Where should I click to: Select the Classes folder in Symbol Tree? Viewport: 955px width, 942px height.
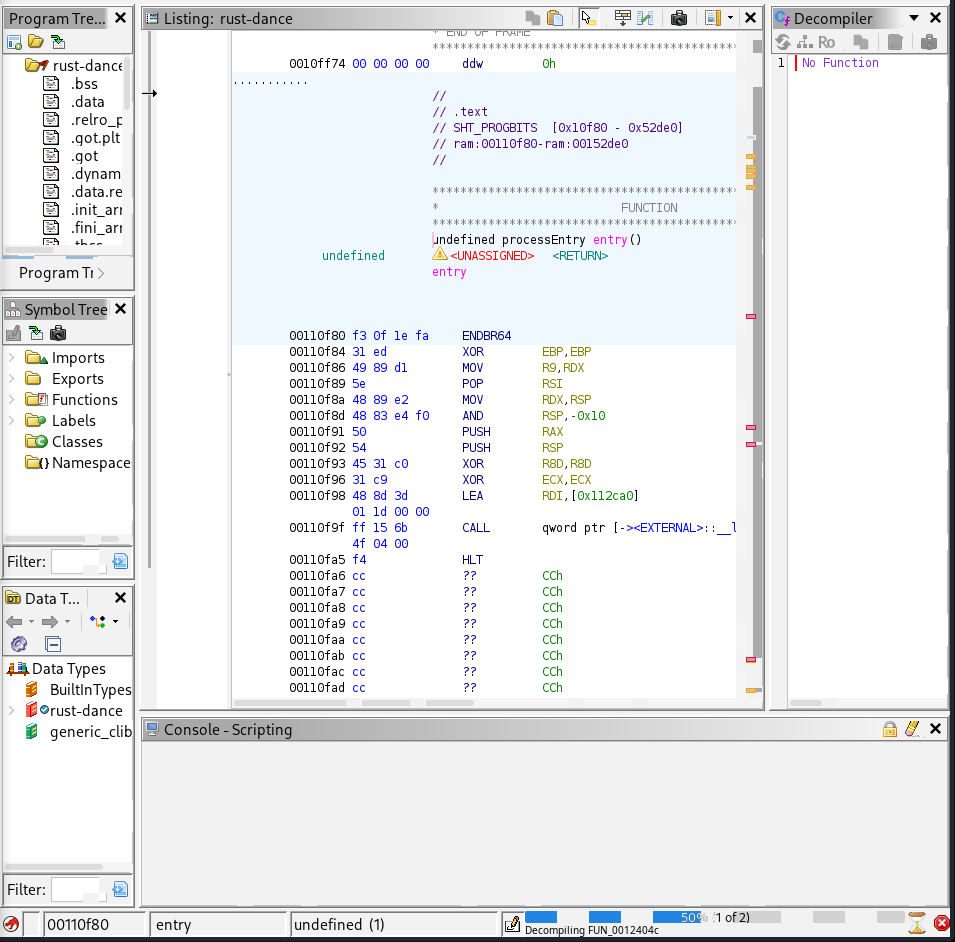pos(77,441)
